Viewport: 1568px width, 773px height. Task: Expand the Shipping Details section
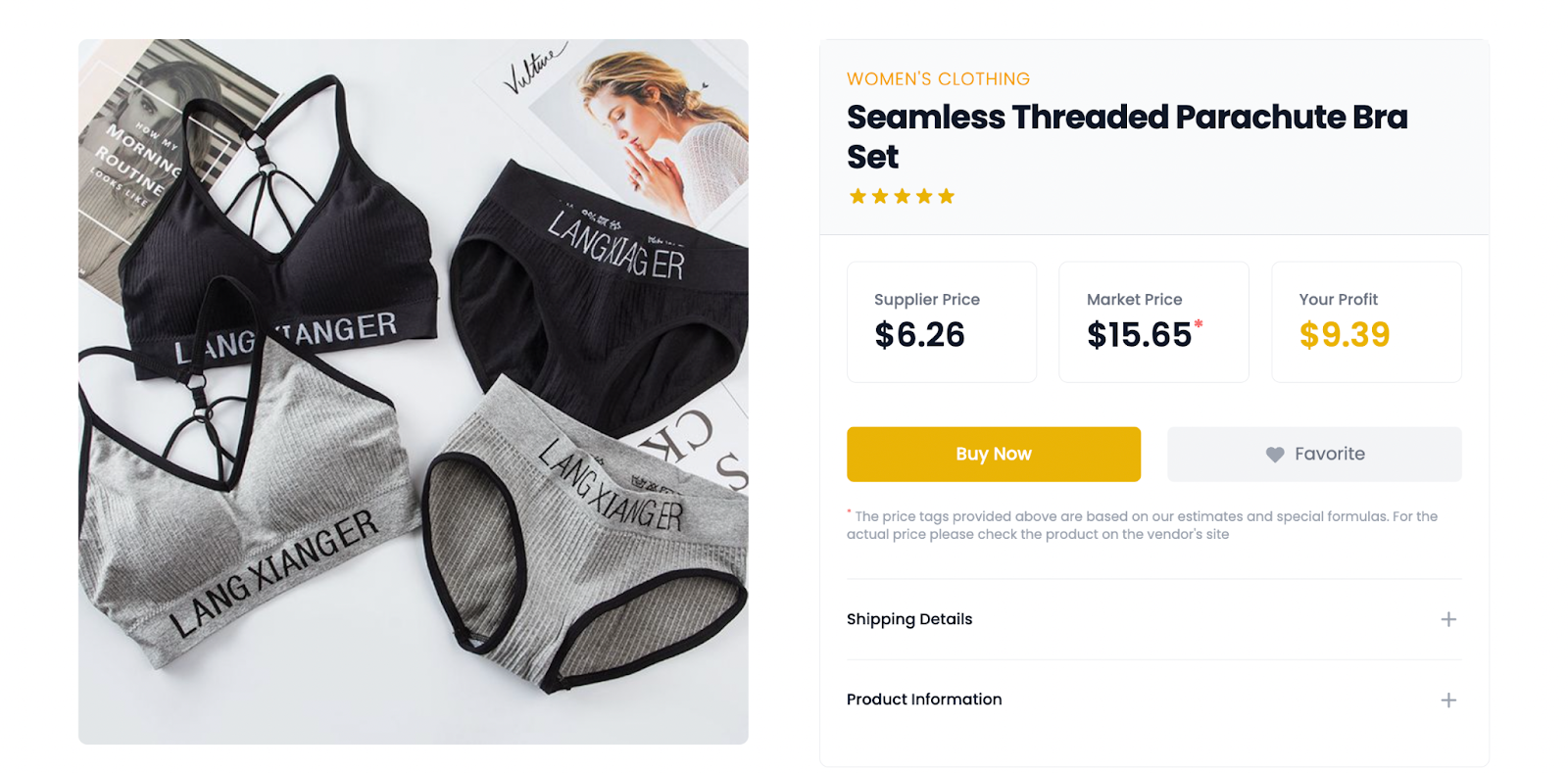[x=1153, y=619]
